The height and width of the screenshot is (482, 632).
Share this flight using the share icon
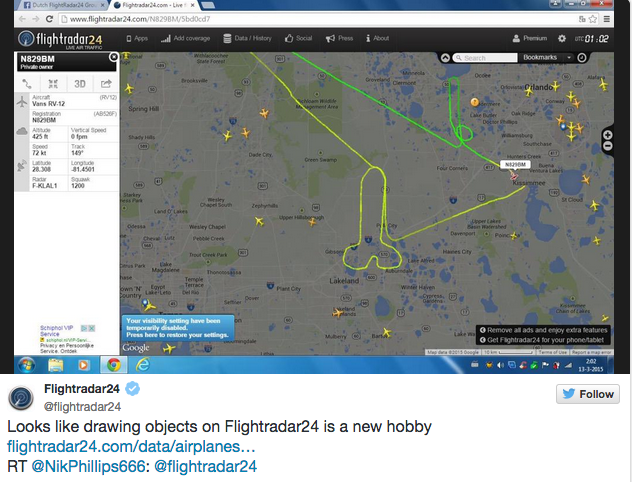click(x=106, y=84)
